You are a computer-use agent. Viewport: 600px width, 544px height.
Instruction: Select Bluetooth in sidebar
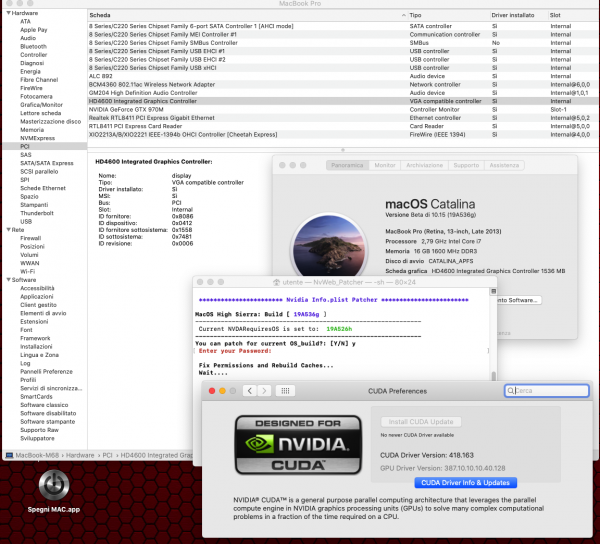[33, 47]
